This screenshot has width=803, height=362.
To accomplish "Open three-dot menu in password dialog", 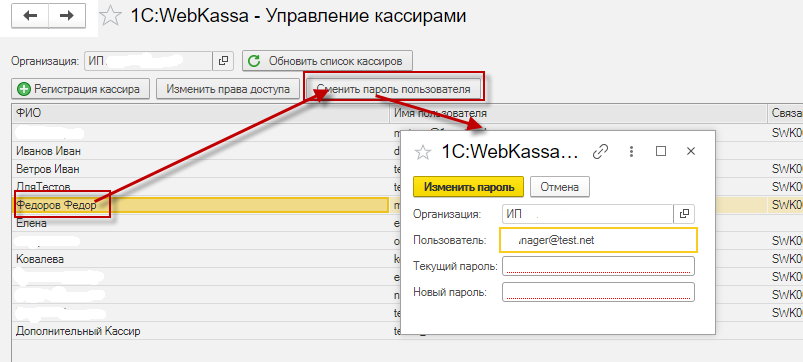I will tap(631, 151).
